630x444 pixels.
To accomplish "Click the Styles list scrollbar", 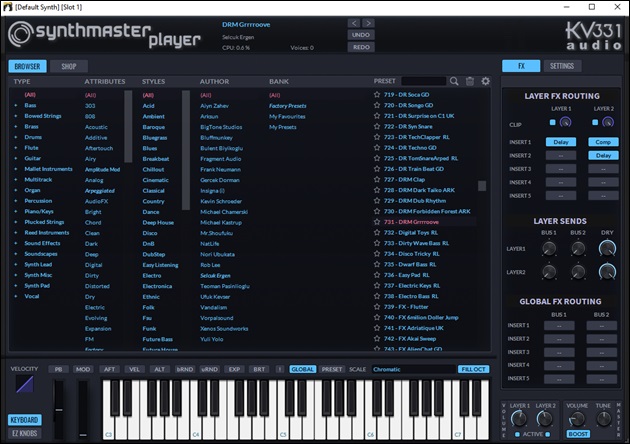I will pos(186,150).
